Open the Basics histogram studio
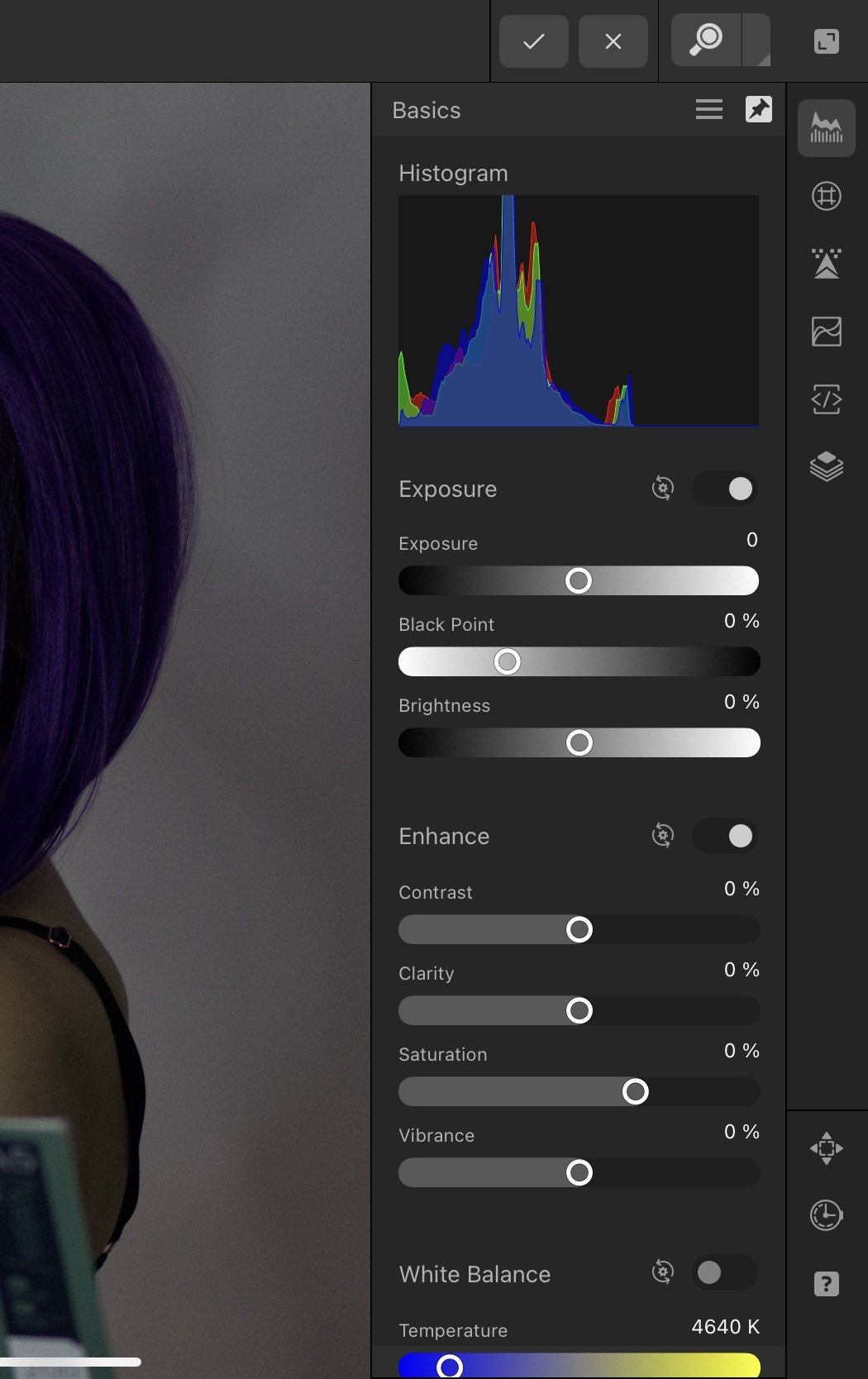 point(827,128)
